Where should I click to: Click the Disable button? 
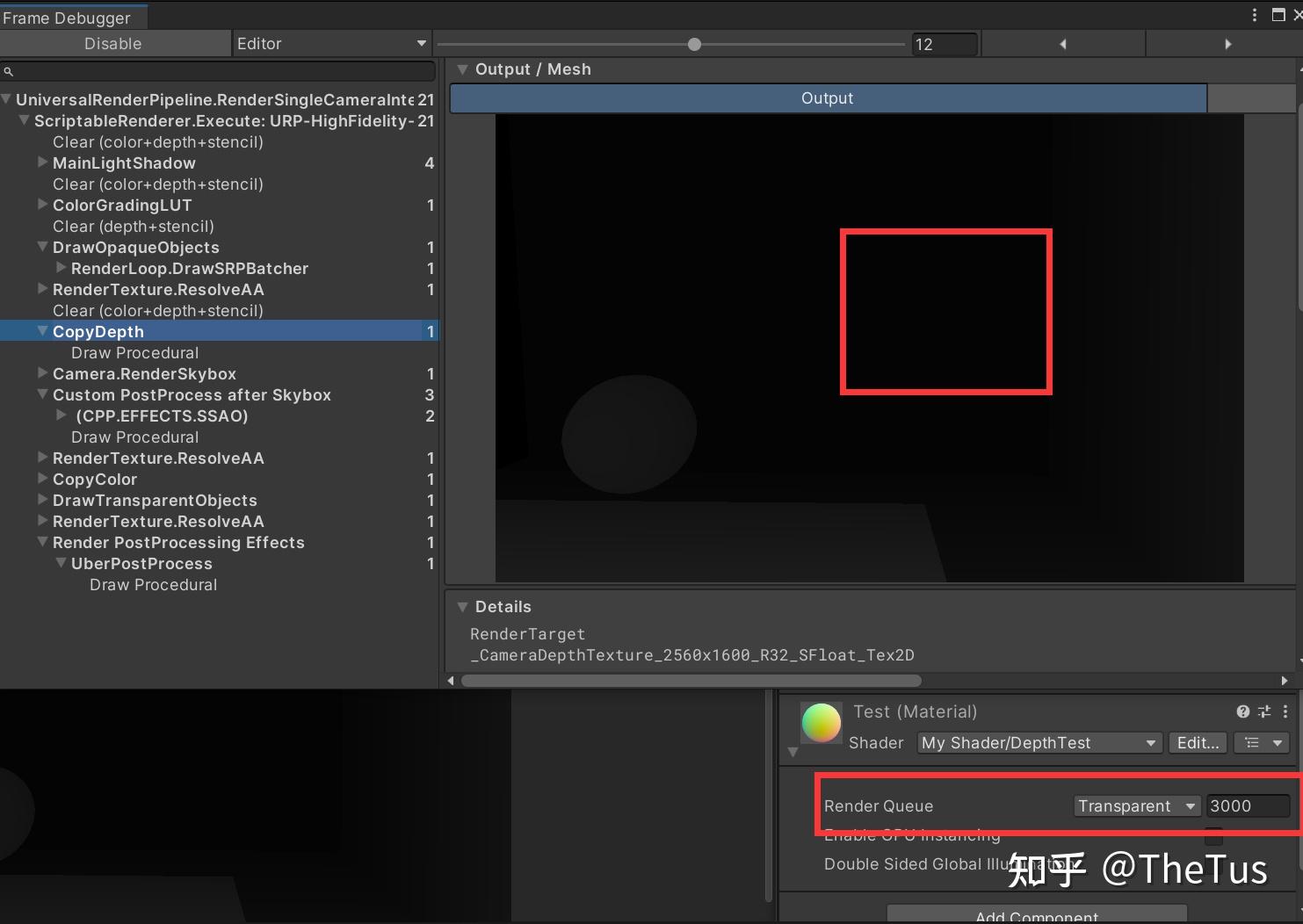114,44
